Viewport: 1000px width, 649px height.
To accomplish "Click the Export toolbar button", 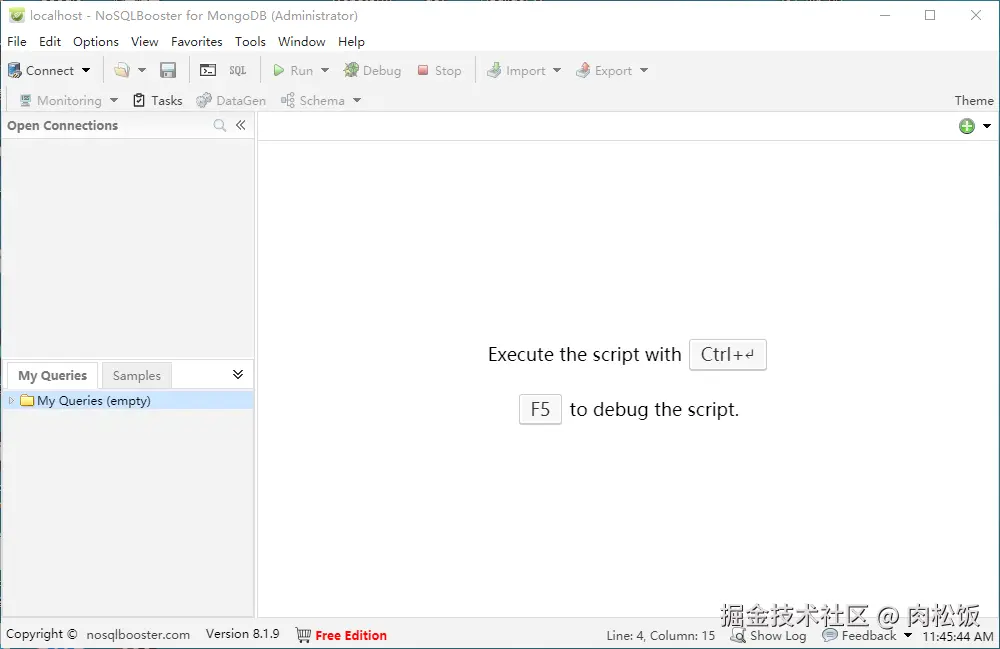I will (x=604, y=71).
